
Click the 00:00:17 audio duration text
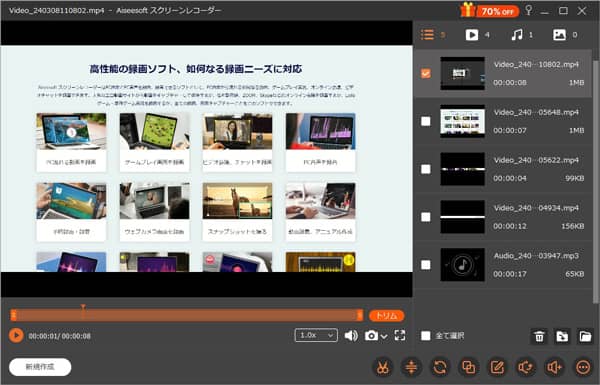(510, 274)
